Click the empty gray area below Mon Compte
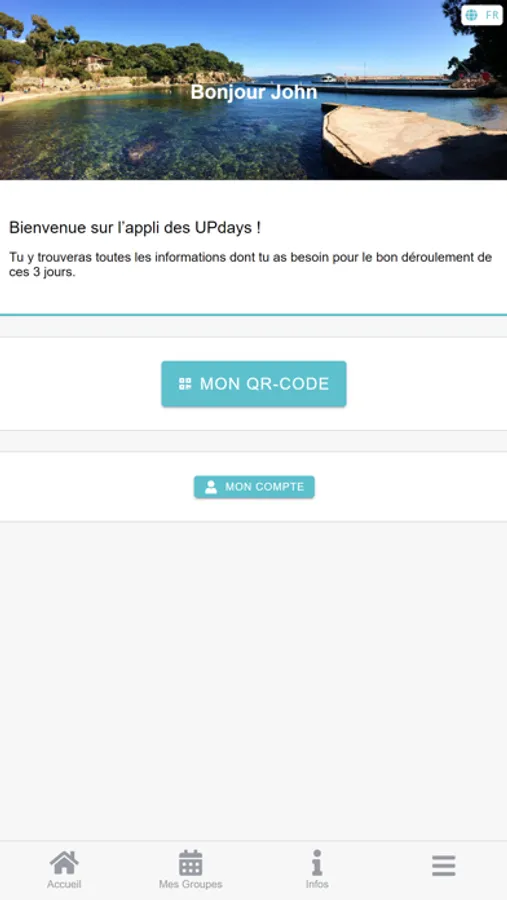507x900 pixels. tap(253, 681)
